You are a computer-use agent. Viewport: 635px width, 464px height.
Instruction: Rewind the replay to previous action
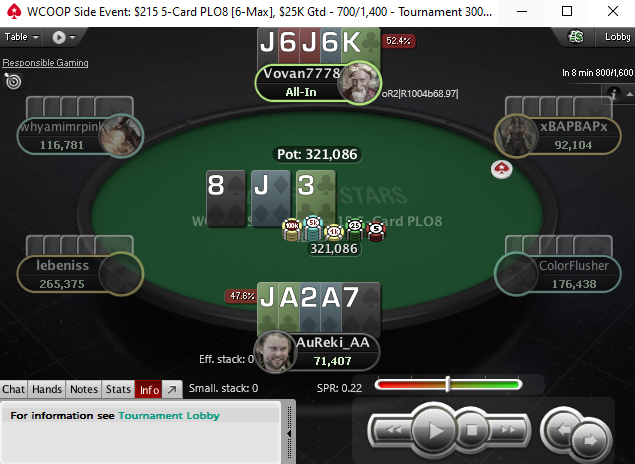tap(393, 430)
